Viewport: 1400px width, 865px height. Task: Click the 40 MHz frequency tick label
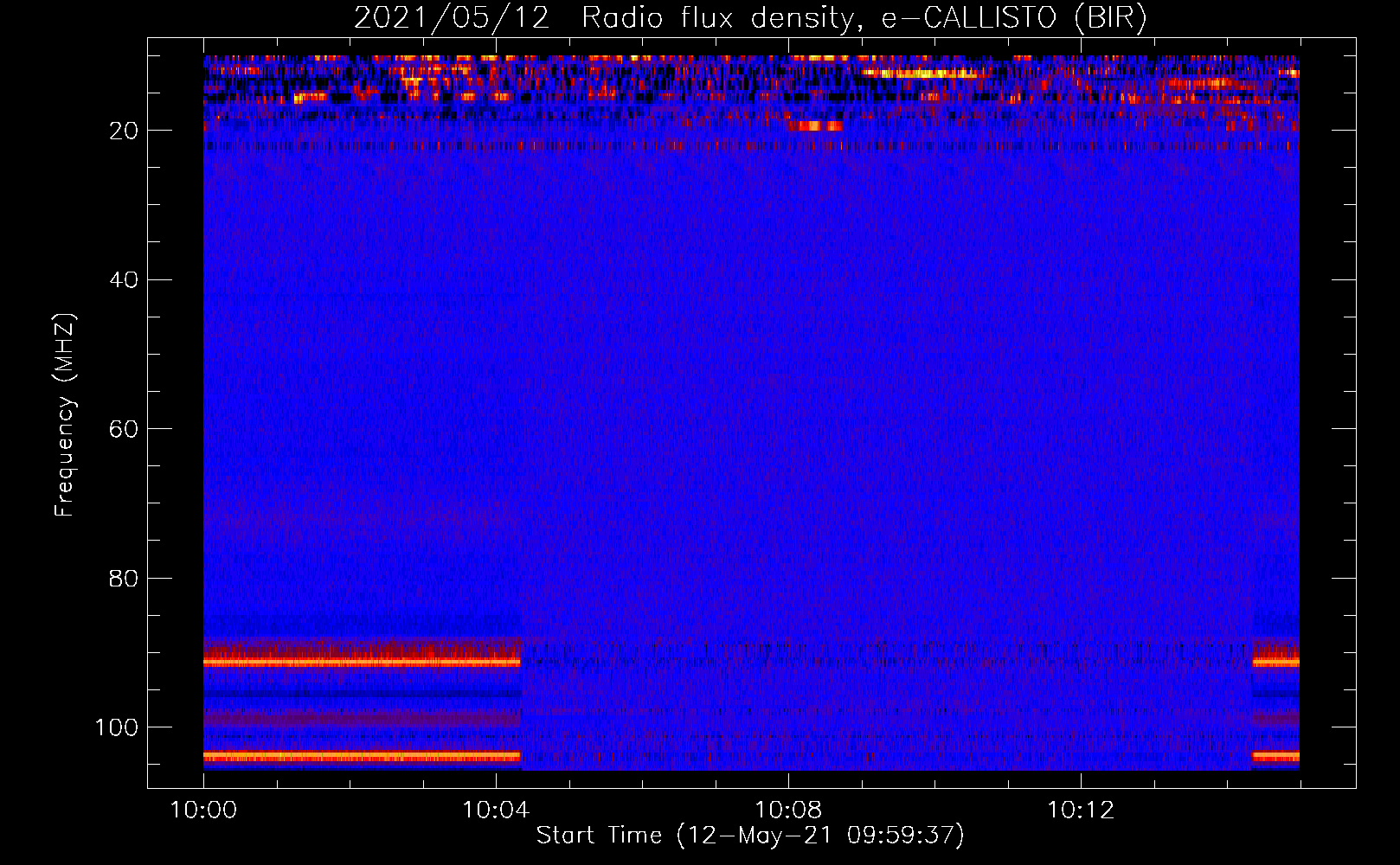pos(125,280)
